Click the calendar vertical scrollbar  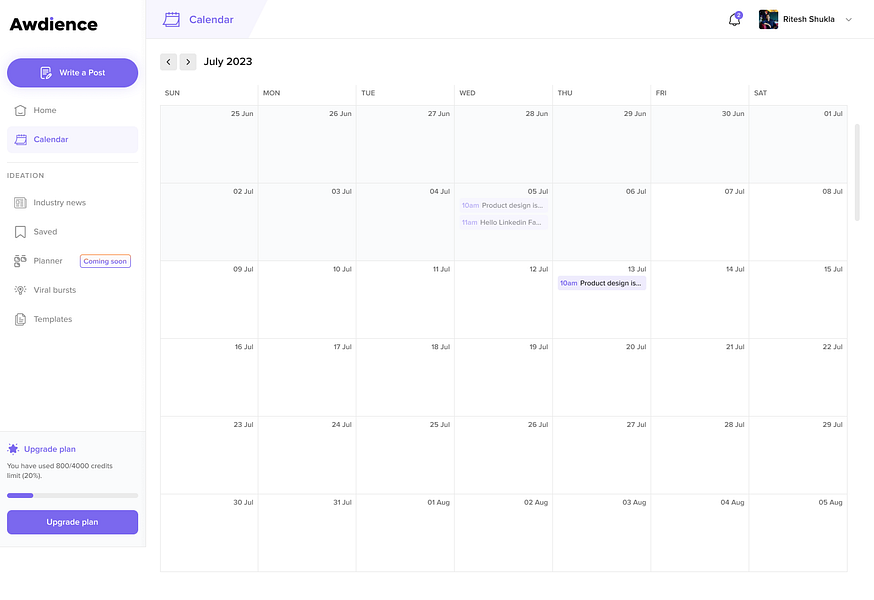pos(857,173)
